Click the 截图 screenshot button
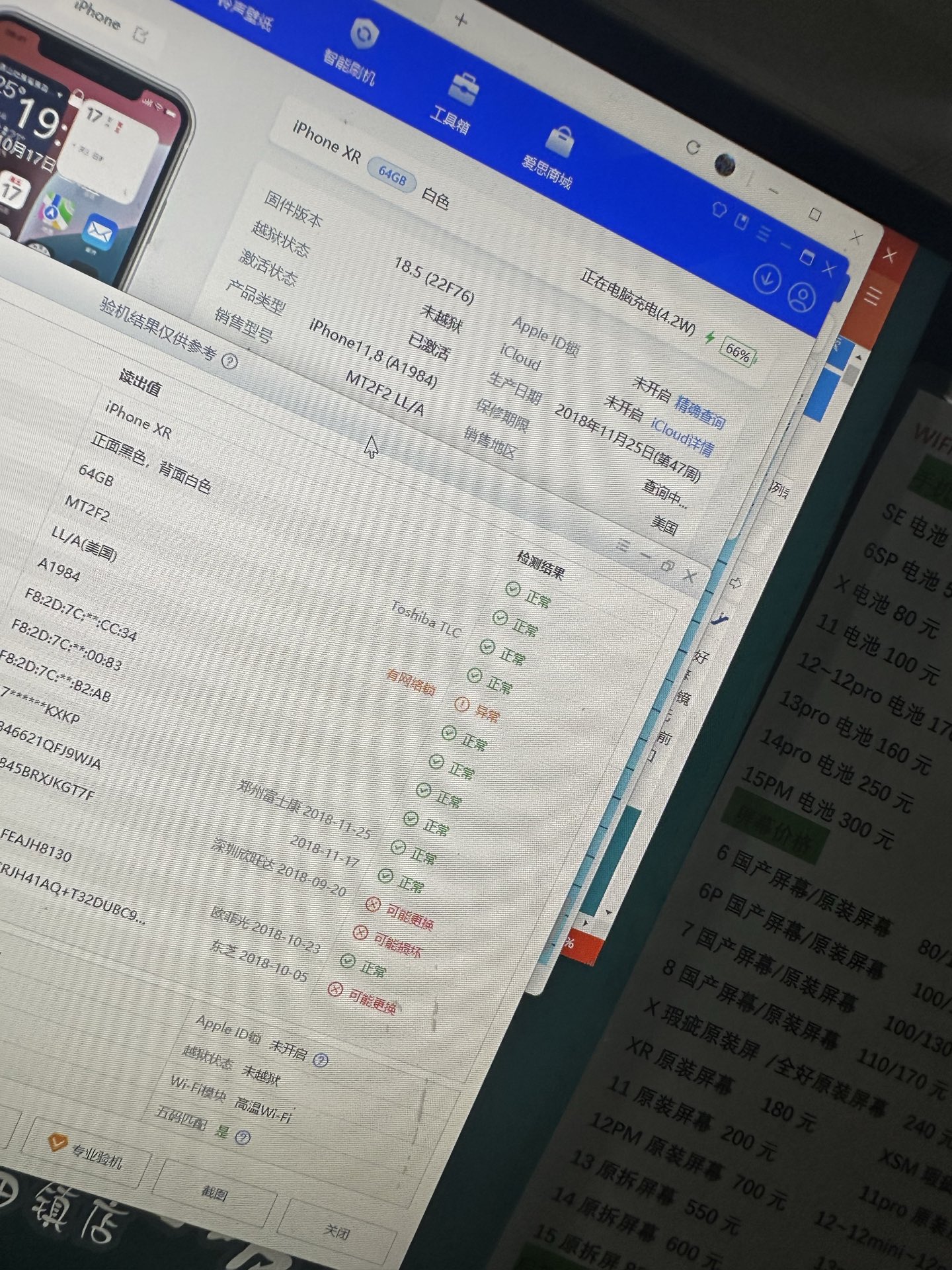952x1270 pixels. click(x=214, y=1193)
